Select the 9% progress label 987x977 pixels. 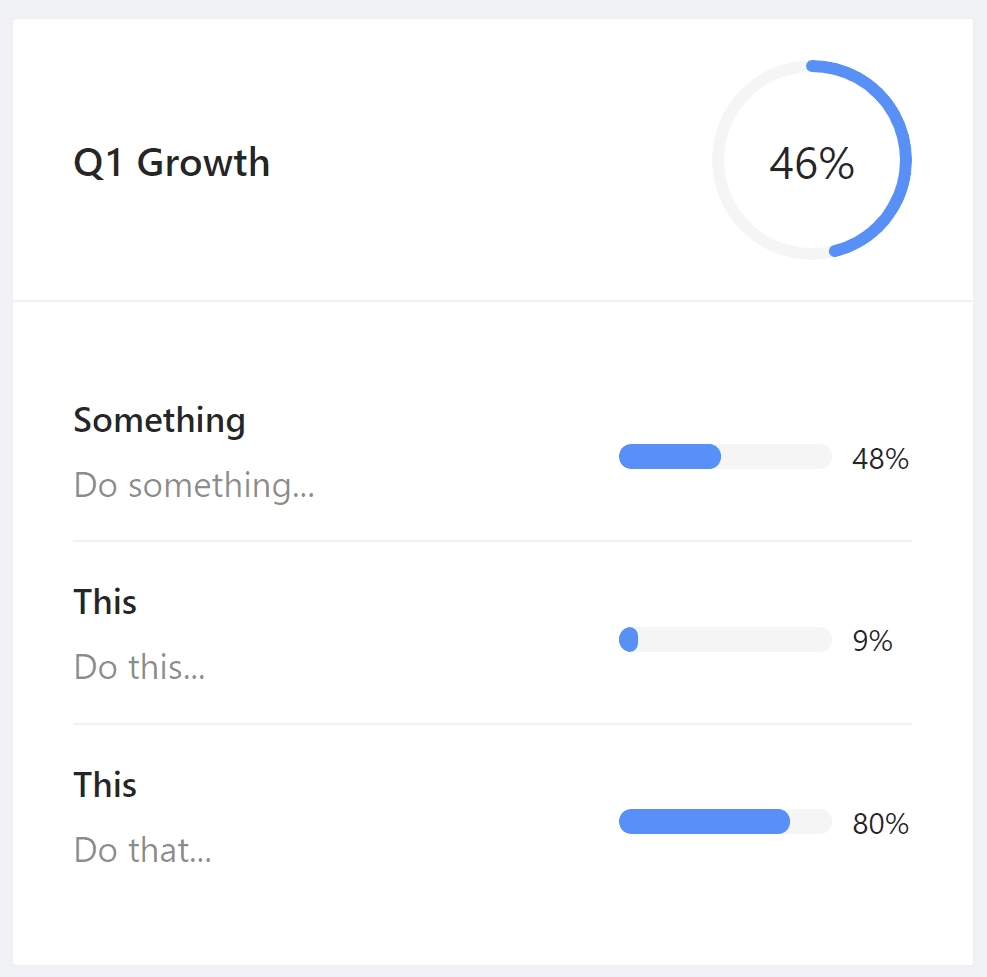point(872,641)
